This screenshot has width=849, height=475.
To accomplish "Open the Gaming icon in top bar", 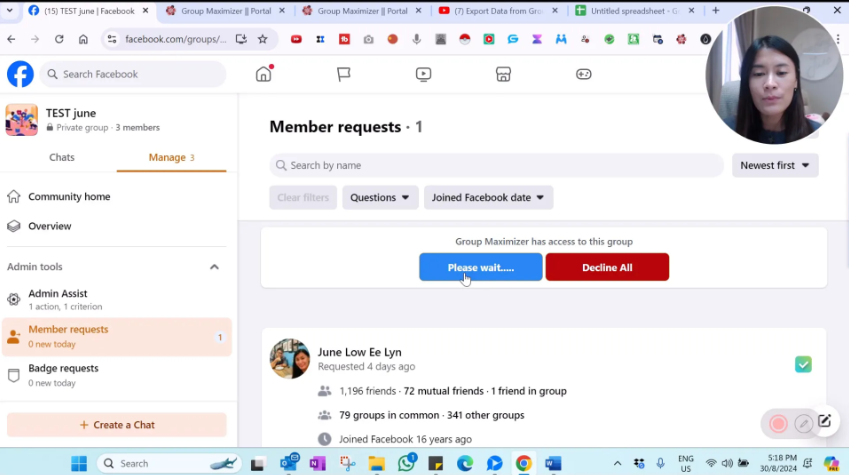I will (584, 74).
